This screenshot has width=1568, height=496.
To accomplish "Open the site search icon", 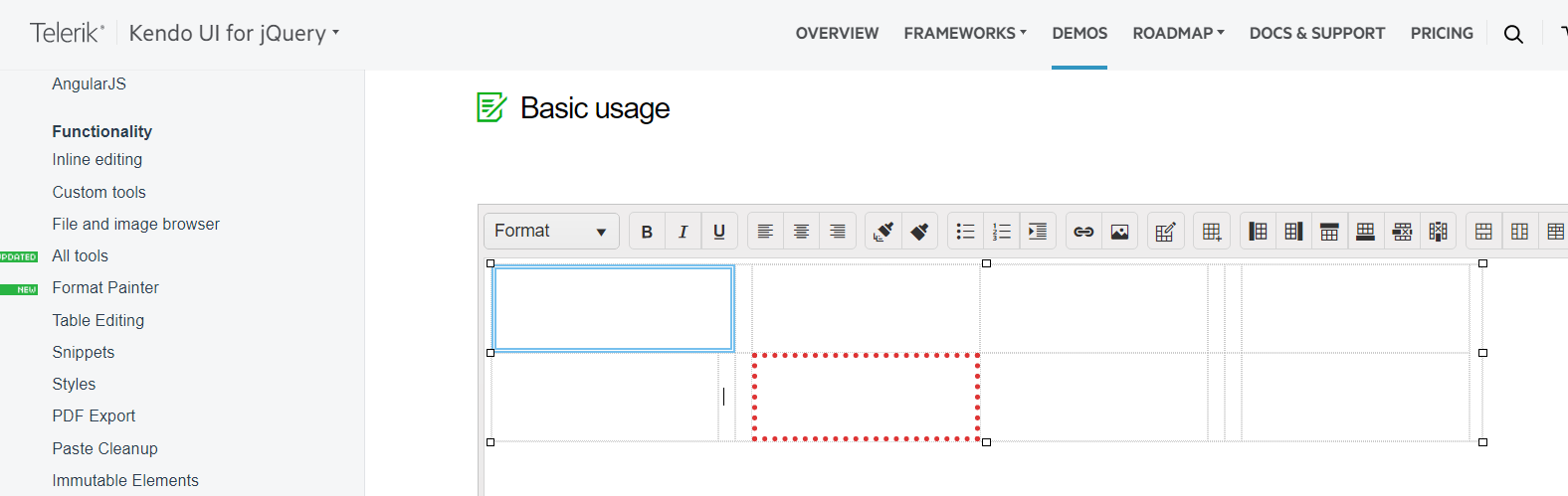I will pos(1513,34).
